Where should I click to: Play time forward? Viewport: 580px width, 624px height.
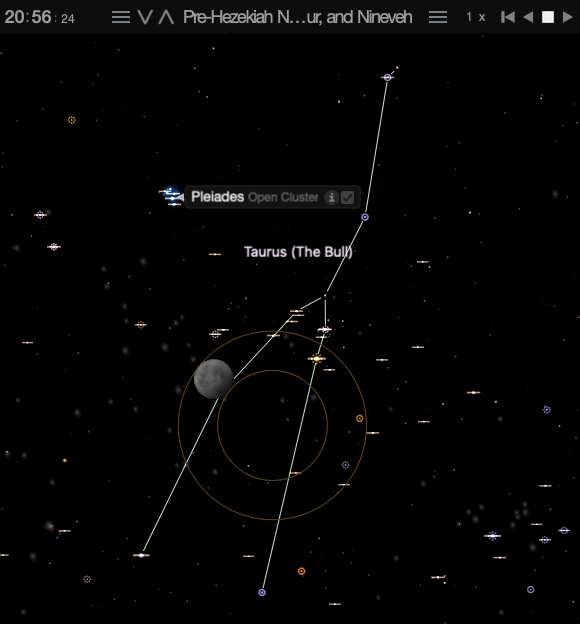[x=567, y=17]
